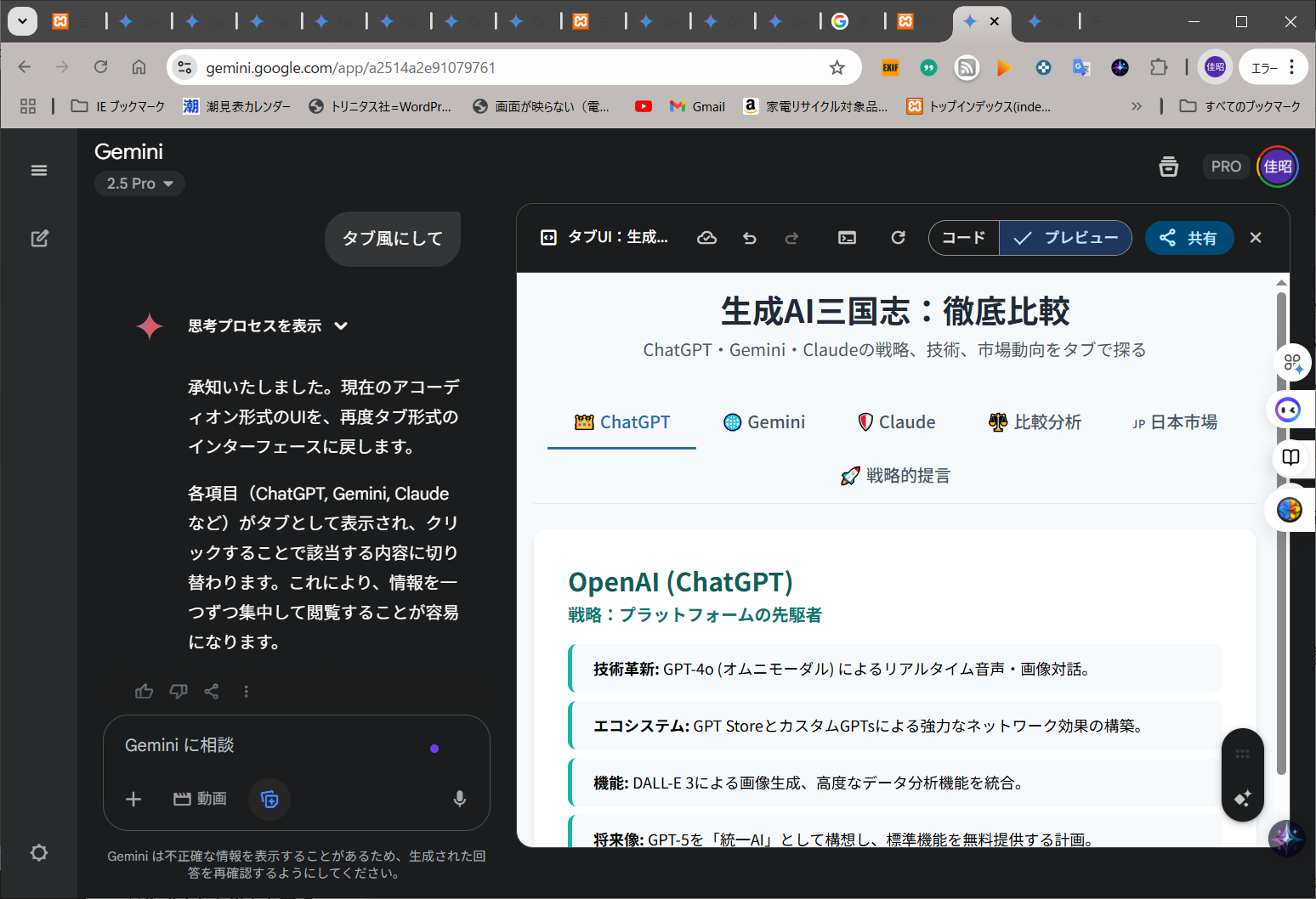Redo the canvas change

[791, 238]
